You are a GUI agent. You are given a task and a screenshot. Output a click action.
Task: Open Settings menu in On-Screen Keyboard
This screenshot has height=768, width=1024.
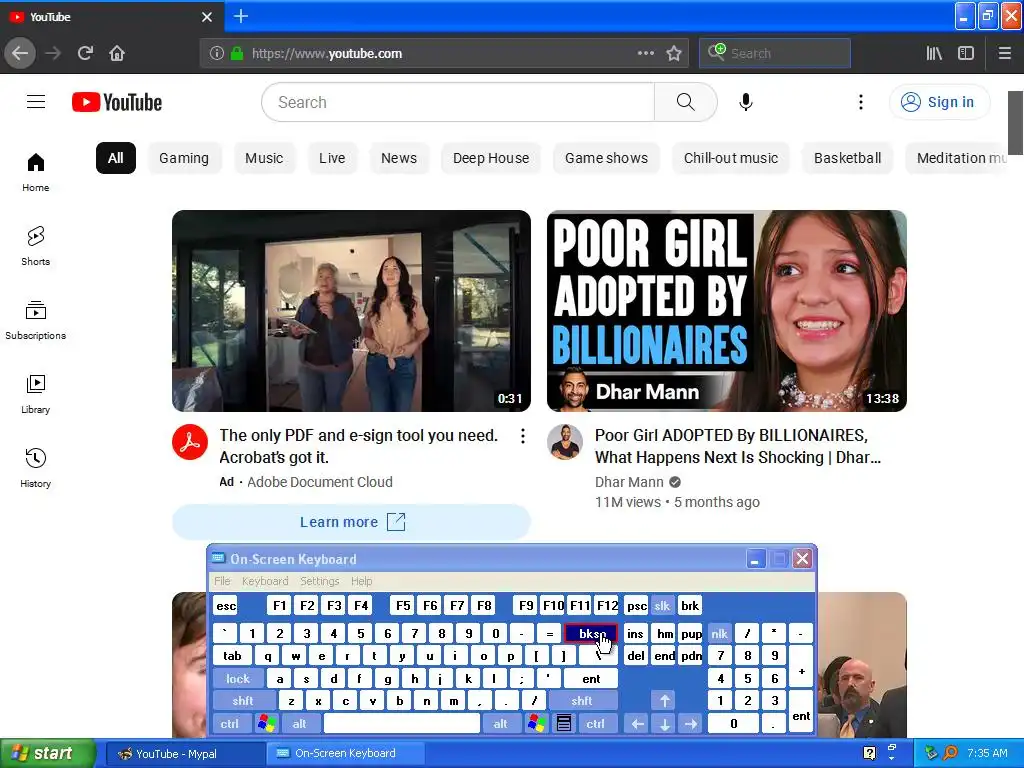pos(320,581)
